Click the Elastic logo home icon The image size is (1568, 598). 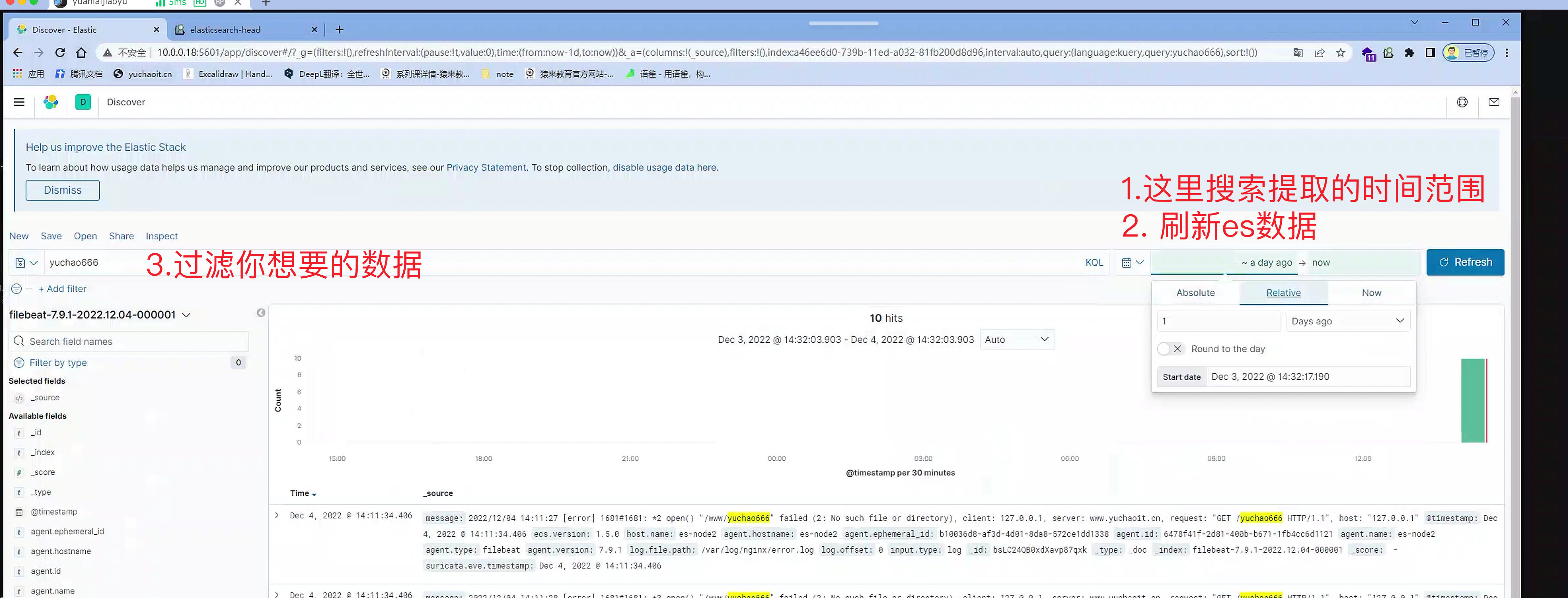51,102
